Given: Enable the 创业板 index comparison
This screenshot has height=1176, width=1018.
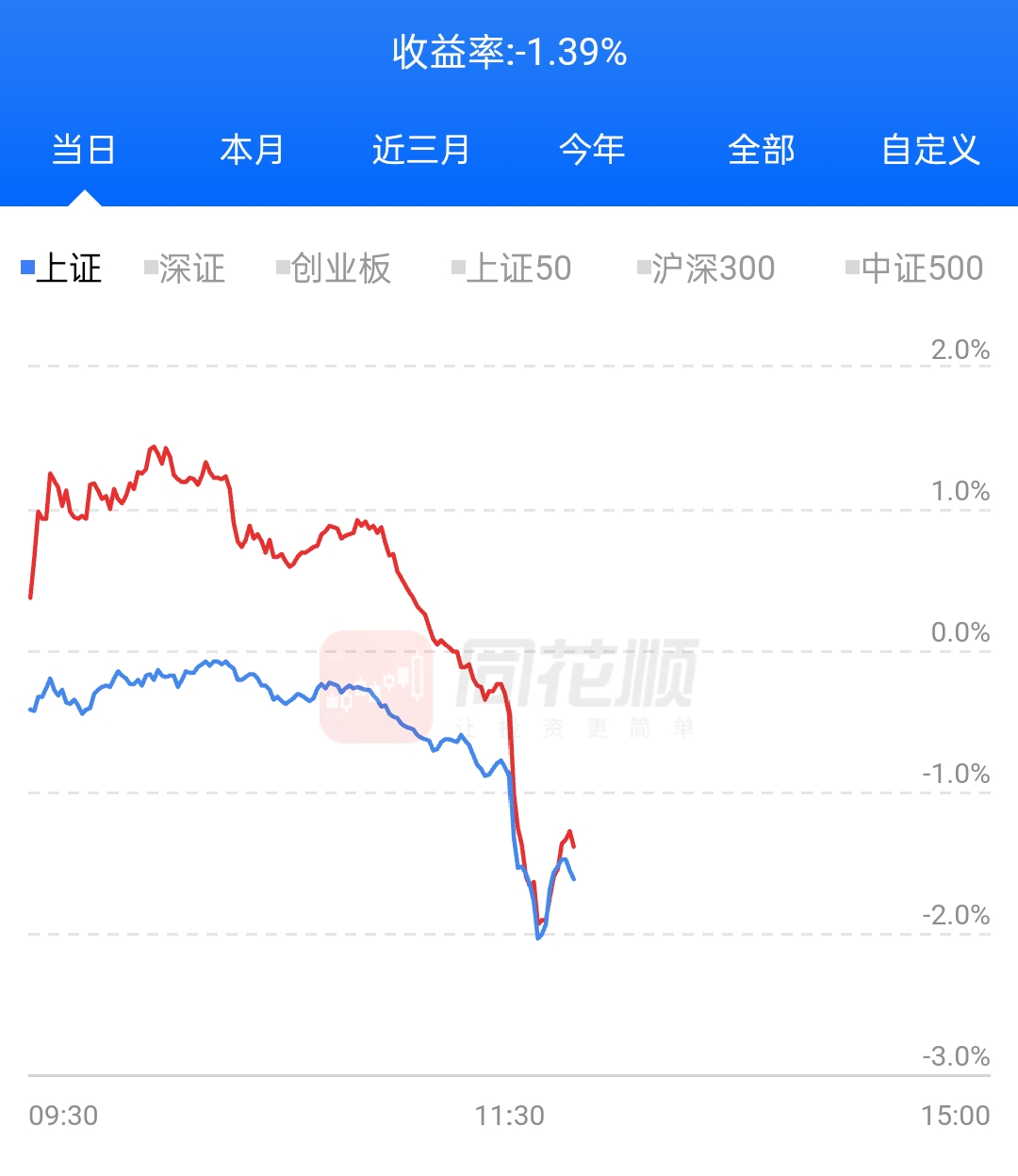Looking at the screenshot, I should (334, 269).
